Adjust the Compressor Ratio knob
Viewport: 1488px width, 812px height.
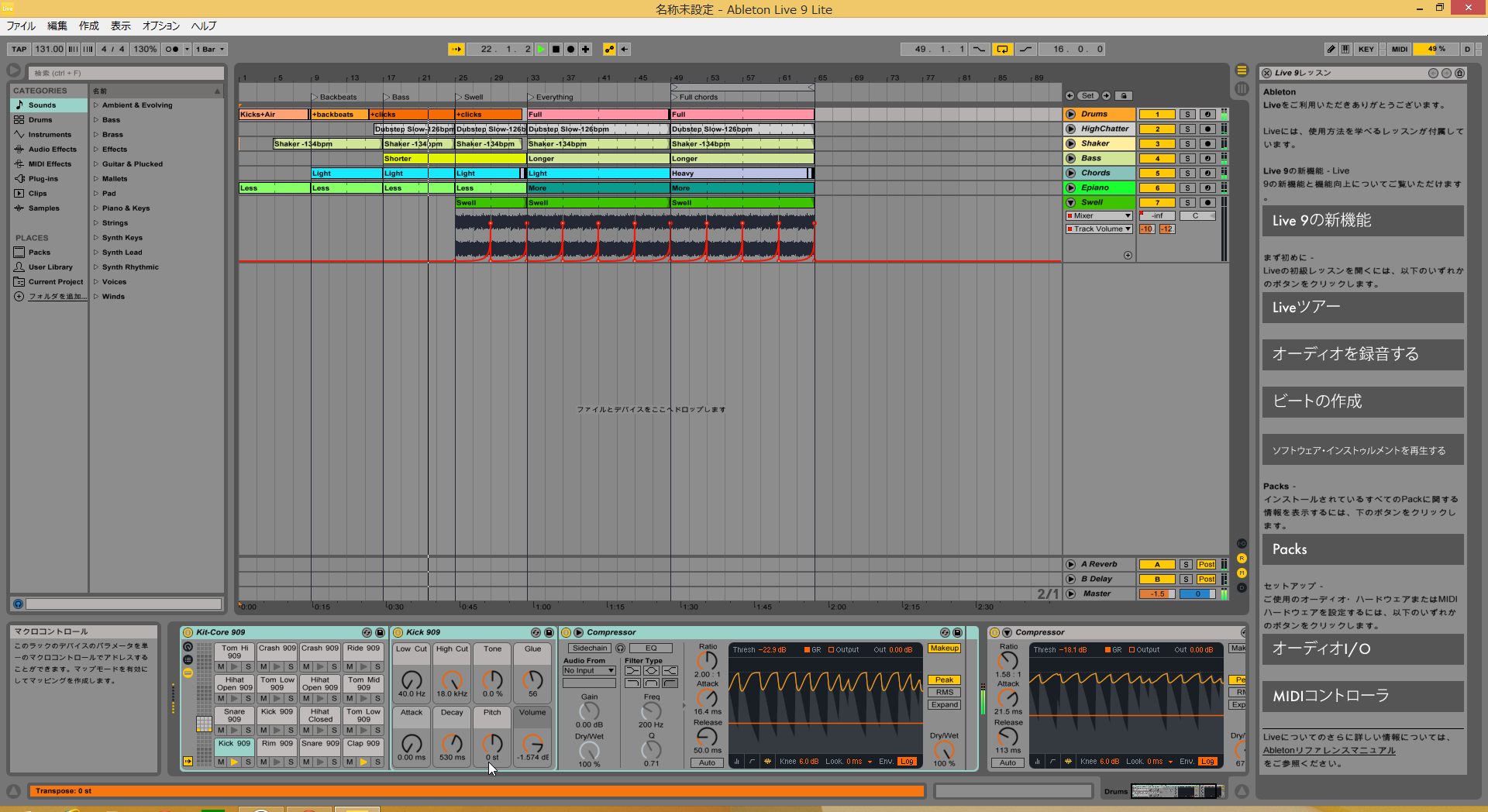[707, 660]
